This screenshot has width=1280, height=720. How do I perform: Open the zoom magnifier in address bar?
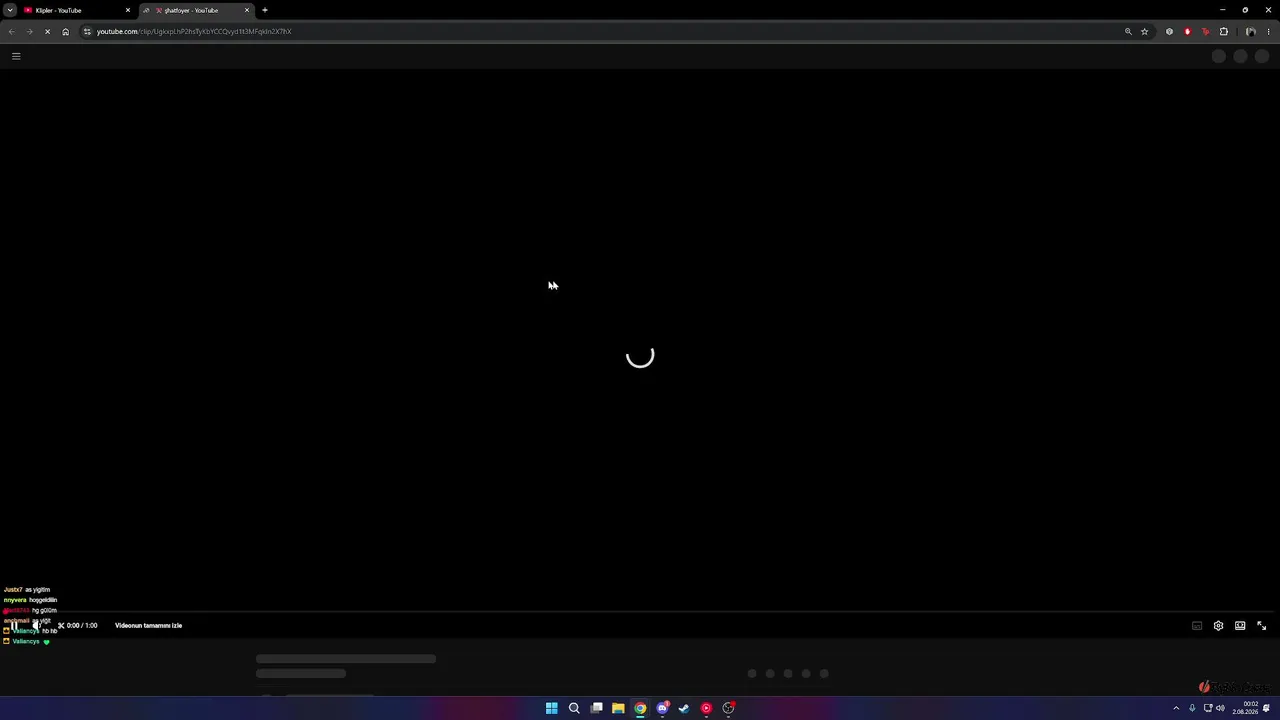1128,31
